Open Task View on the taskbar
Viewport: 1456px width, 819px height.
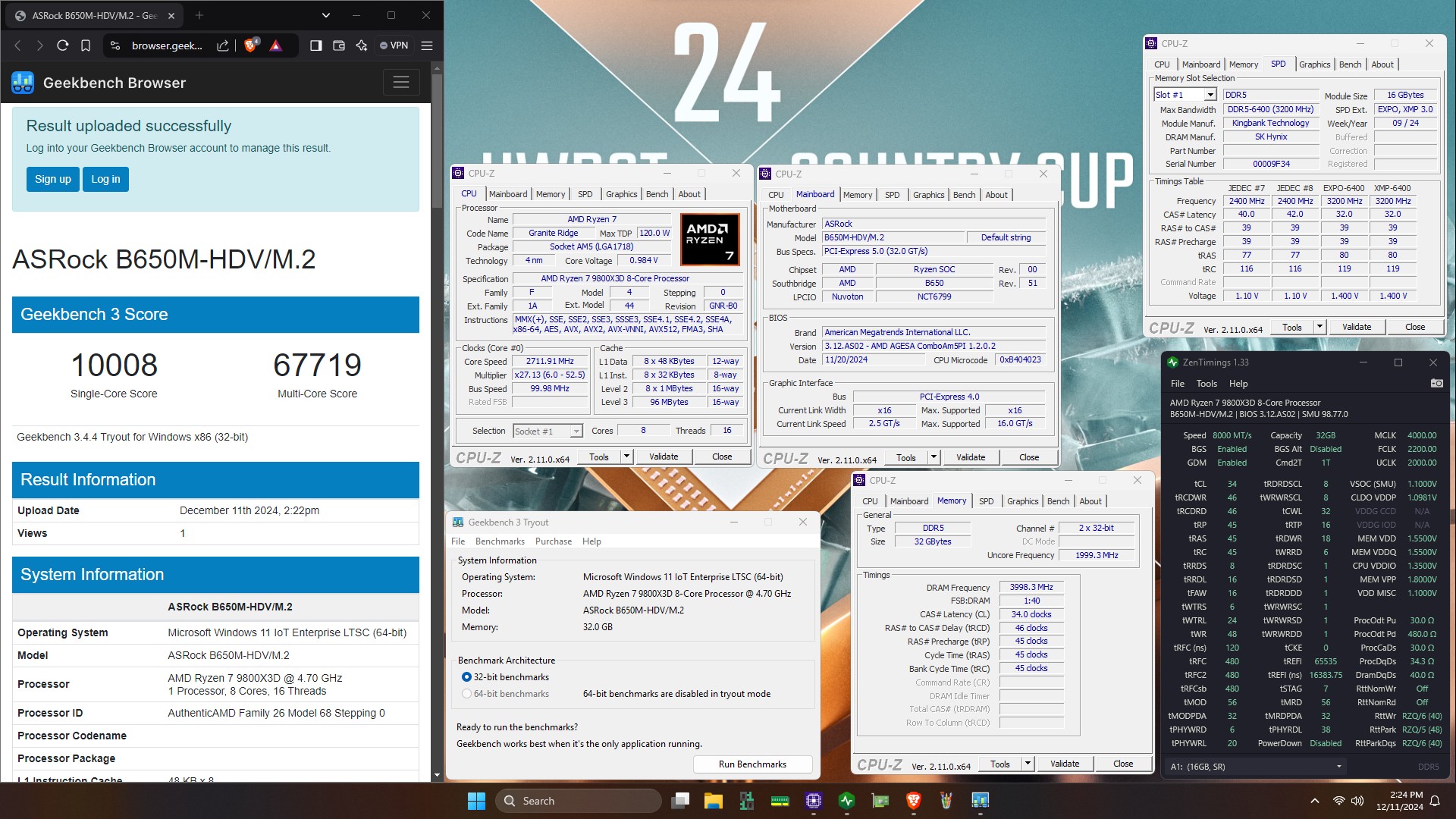pyautogui.click(x=681, y=801)
